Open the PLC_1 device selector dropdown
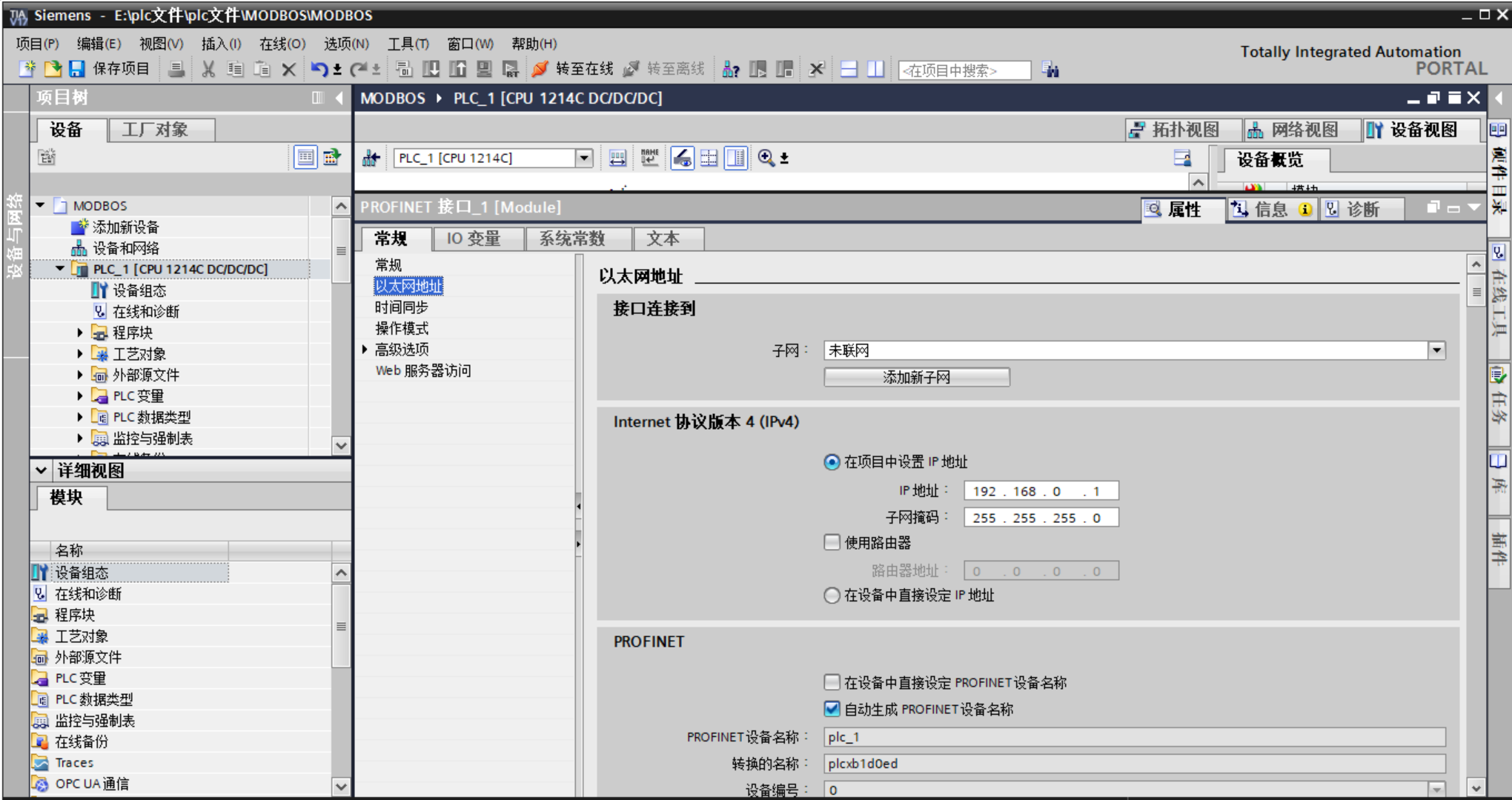This screenshot has width=1512, height=800. click(584, 158)
